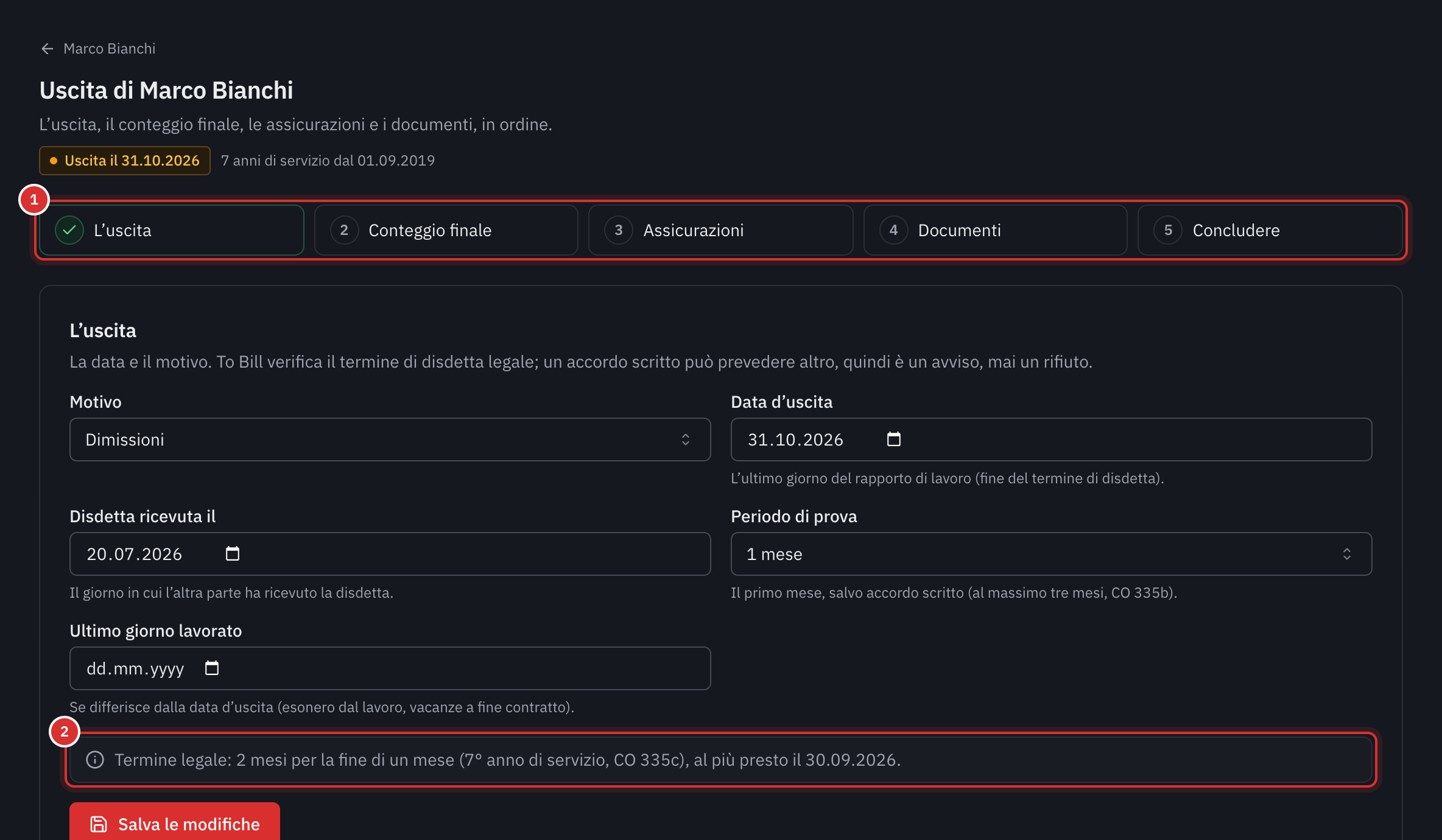This screenshot has height=840, width=1442.
Task: Click the Uscita il 31.10.2026 status badge
Action: click(125, 161)
